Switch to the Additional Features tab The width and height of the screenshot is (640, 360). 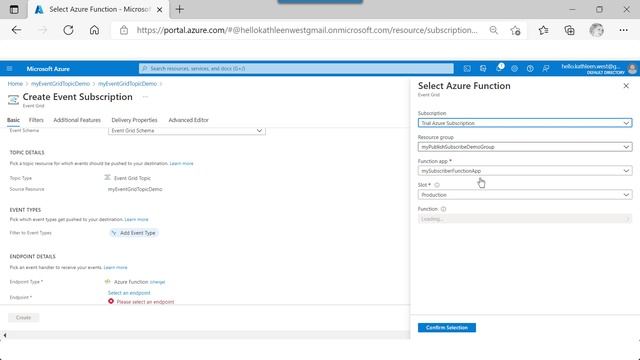[77, 120]
